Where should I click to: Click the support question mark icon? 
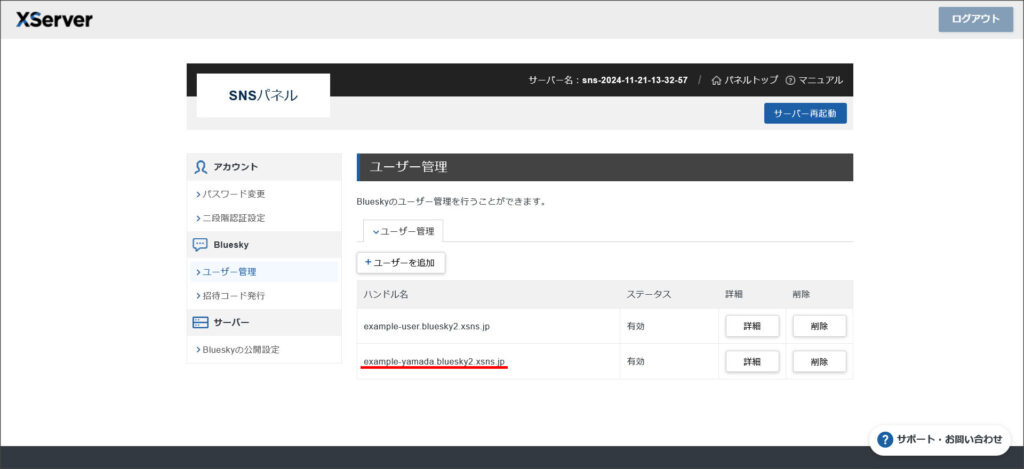(885, 439)
